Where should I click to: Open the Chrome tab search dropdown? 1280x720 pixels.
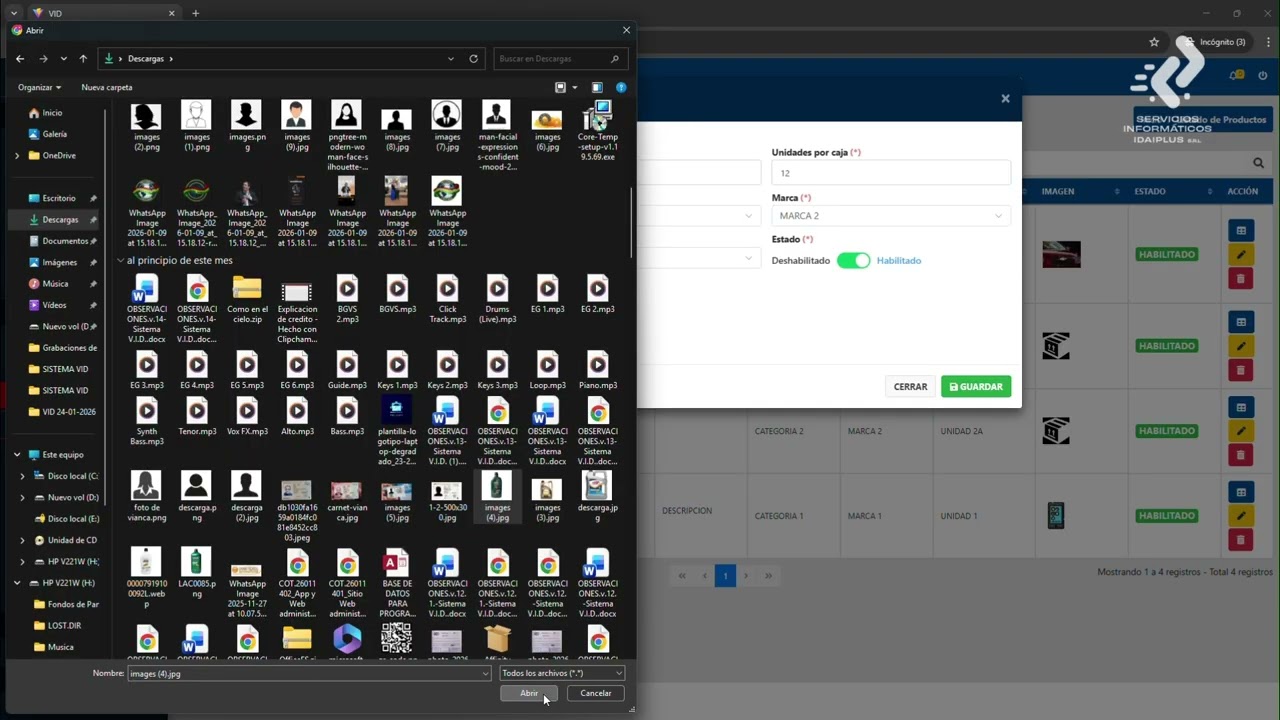point(13,13)
